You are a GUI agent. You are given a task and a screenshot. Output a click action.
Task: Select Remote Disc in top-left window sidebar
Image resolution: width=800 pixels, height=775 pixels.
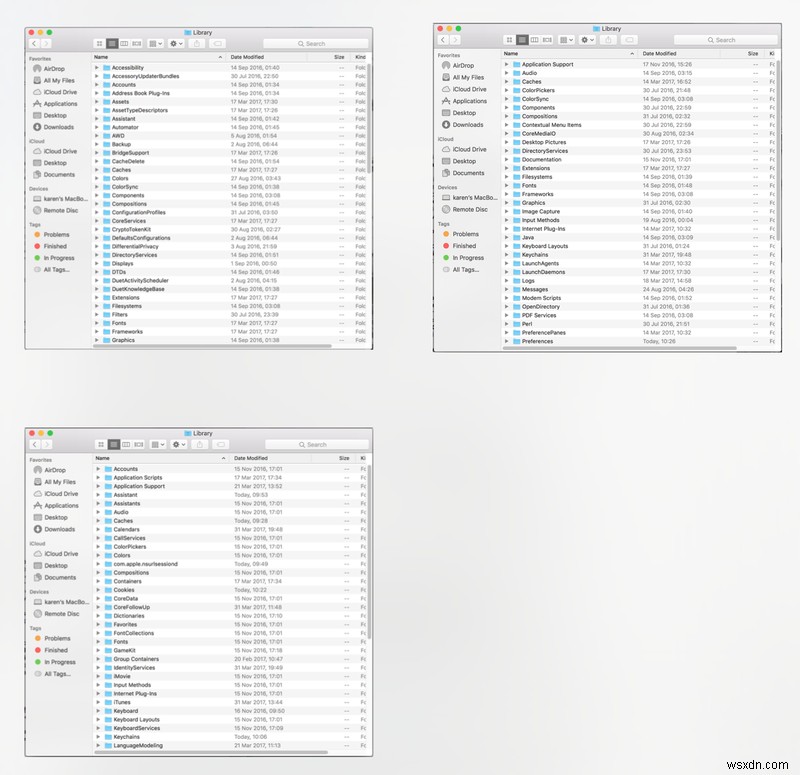[56, 210]
